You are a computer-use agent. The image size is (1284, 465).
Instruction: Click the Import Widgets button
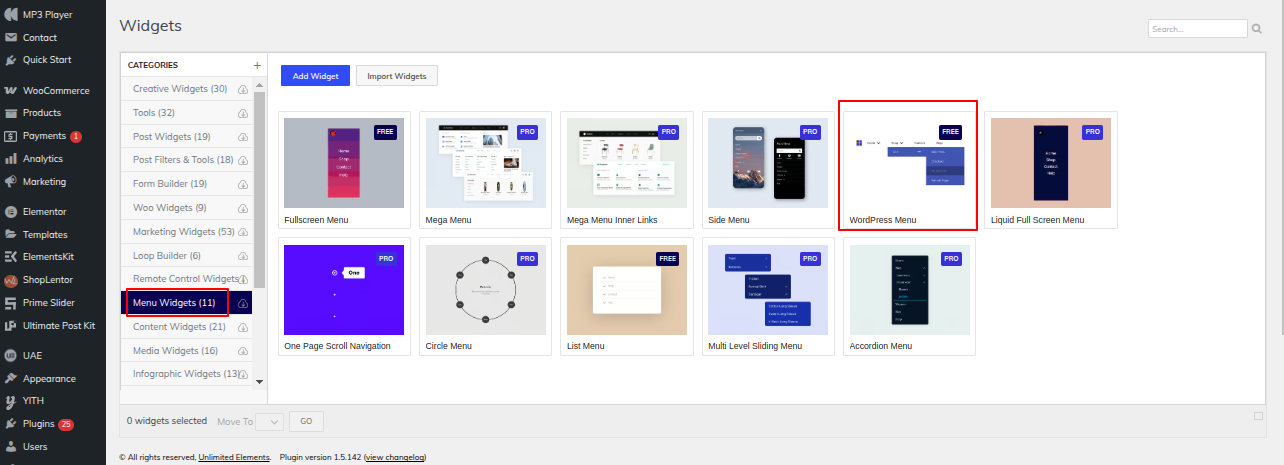click(x=397, y=76)
